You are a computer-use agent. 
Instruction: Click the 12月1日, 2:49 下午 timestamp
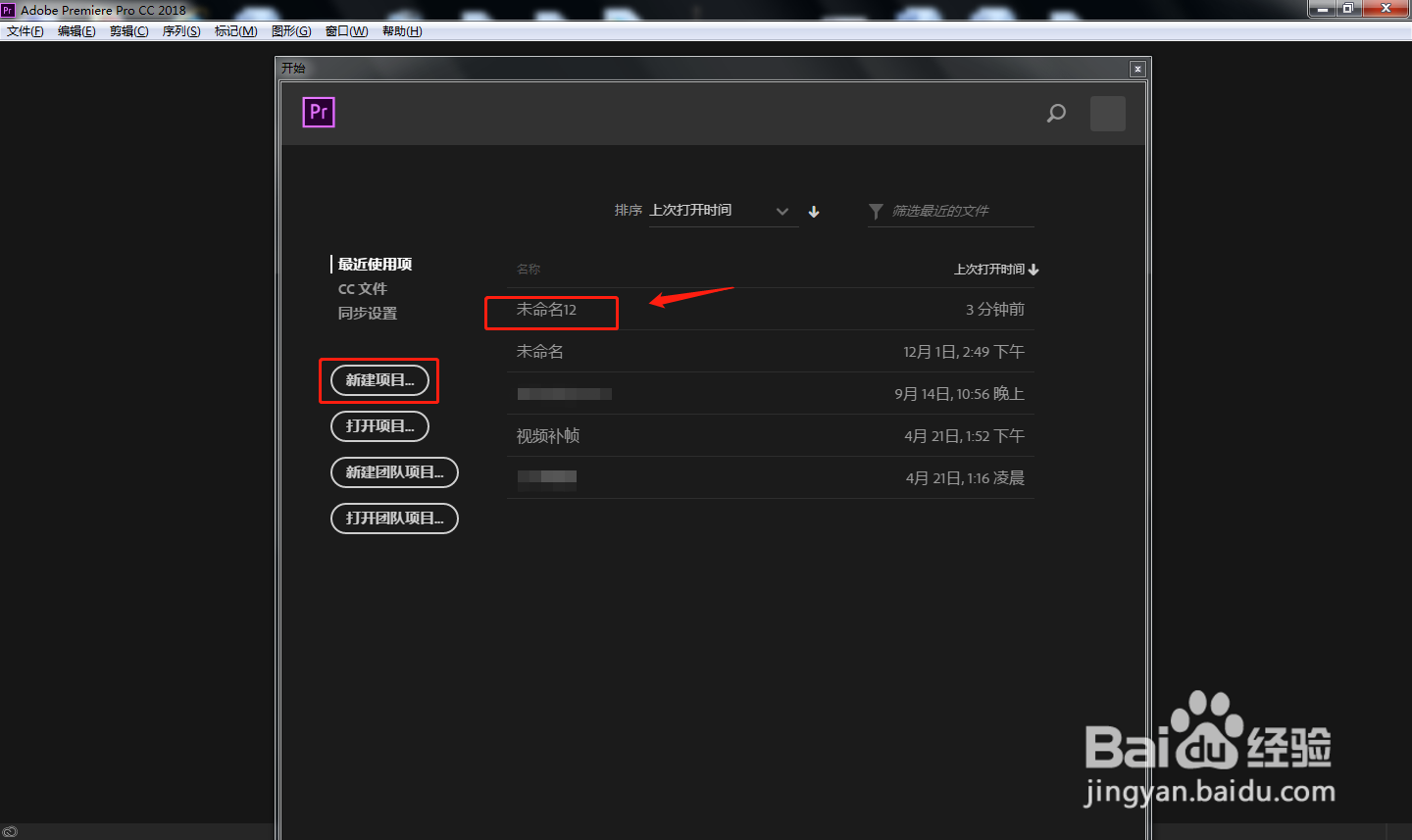point(964,352)
